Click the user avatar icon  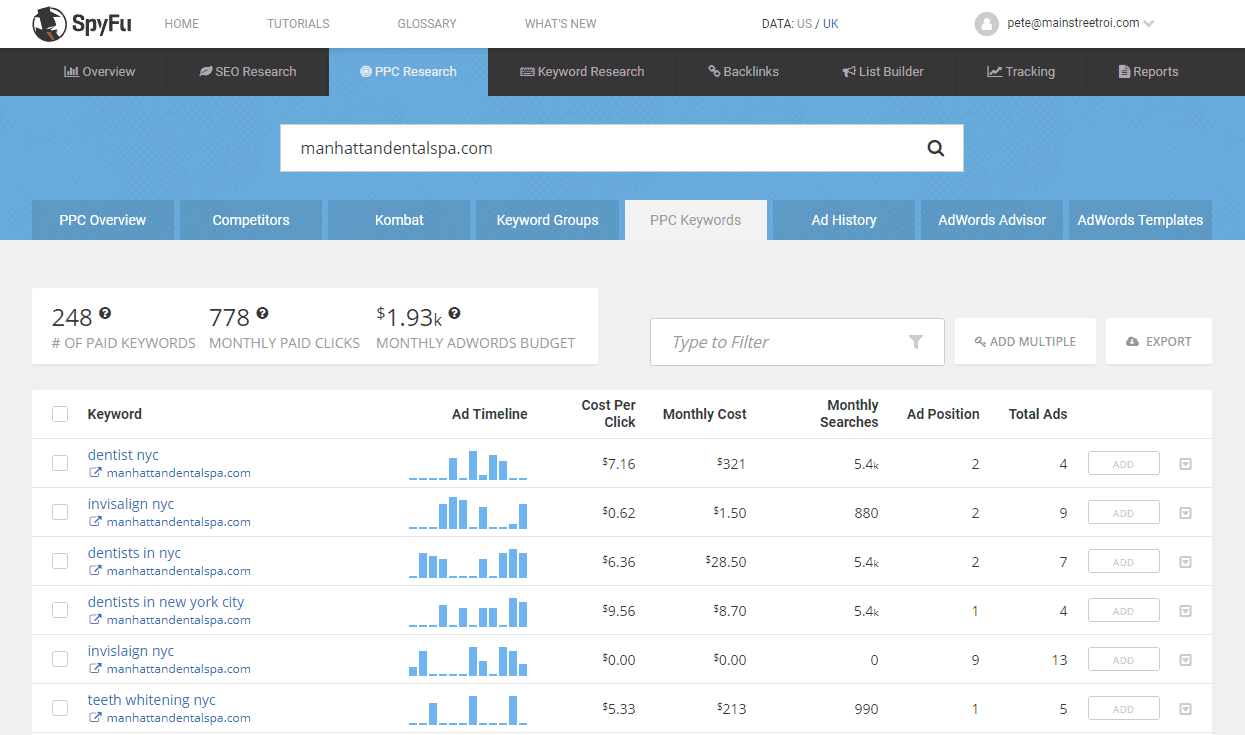[987, 23]
